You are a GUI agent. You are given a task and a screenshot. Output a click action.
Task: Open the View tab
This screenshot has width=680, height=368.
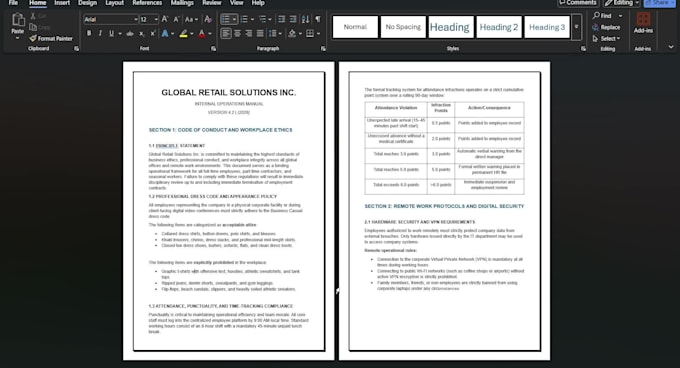coord(236,3)
